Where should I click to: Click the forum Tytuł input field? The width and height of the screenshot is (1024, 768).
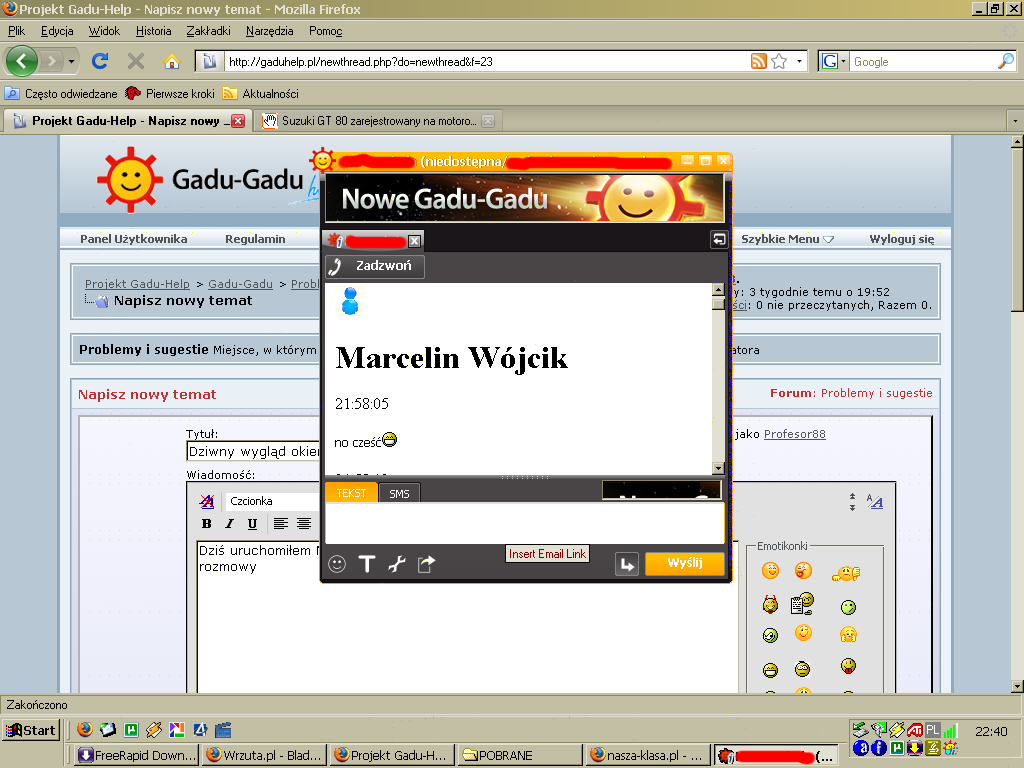[x=253, y=451]
